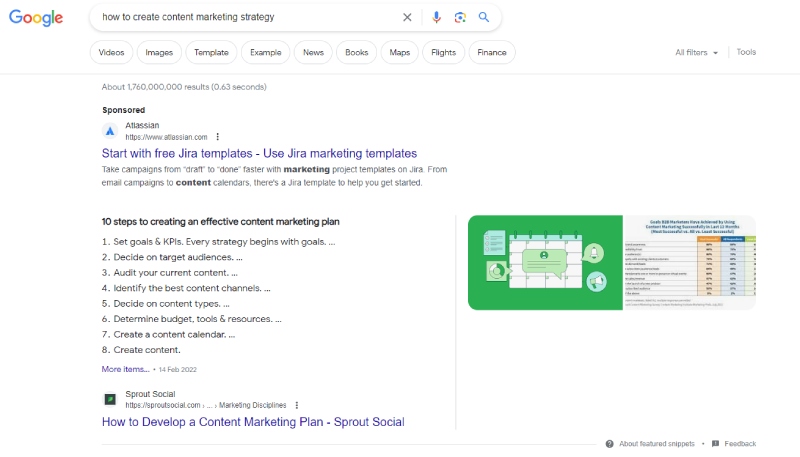
Task: Click the sproutsocial.com breadcrumb URL
Action: pos(206,405)
